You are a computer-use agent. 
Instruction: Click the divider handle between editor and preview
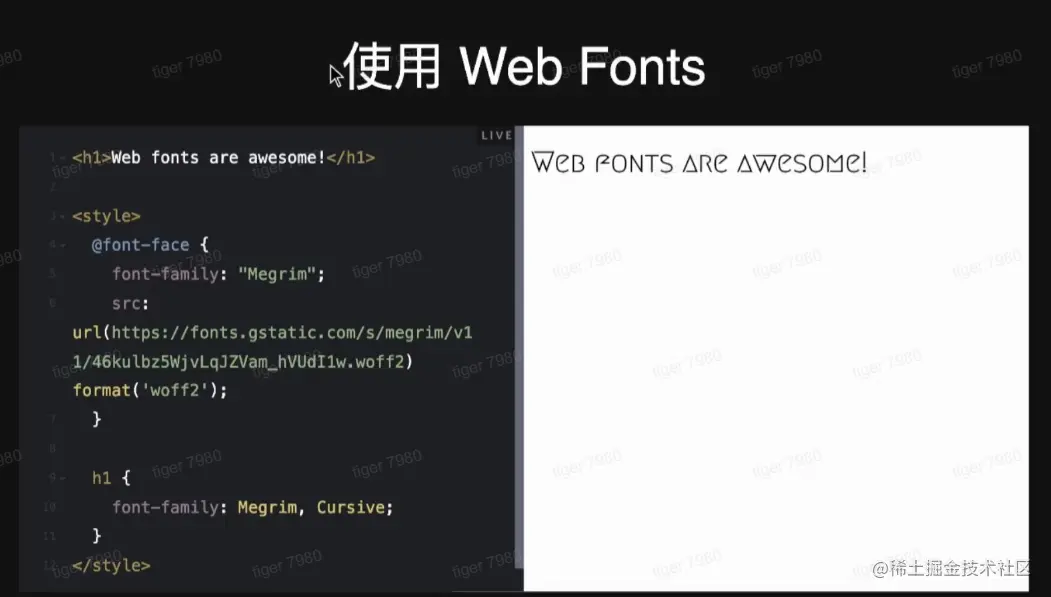519,347
